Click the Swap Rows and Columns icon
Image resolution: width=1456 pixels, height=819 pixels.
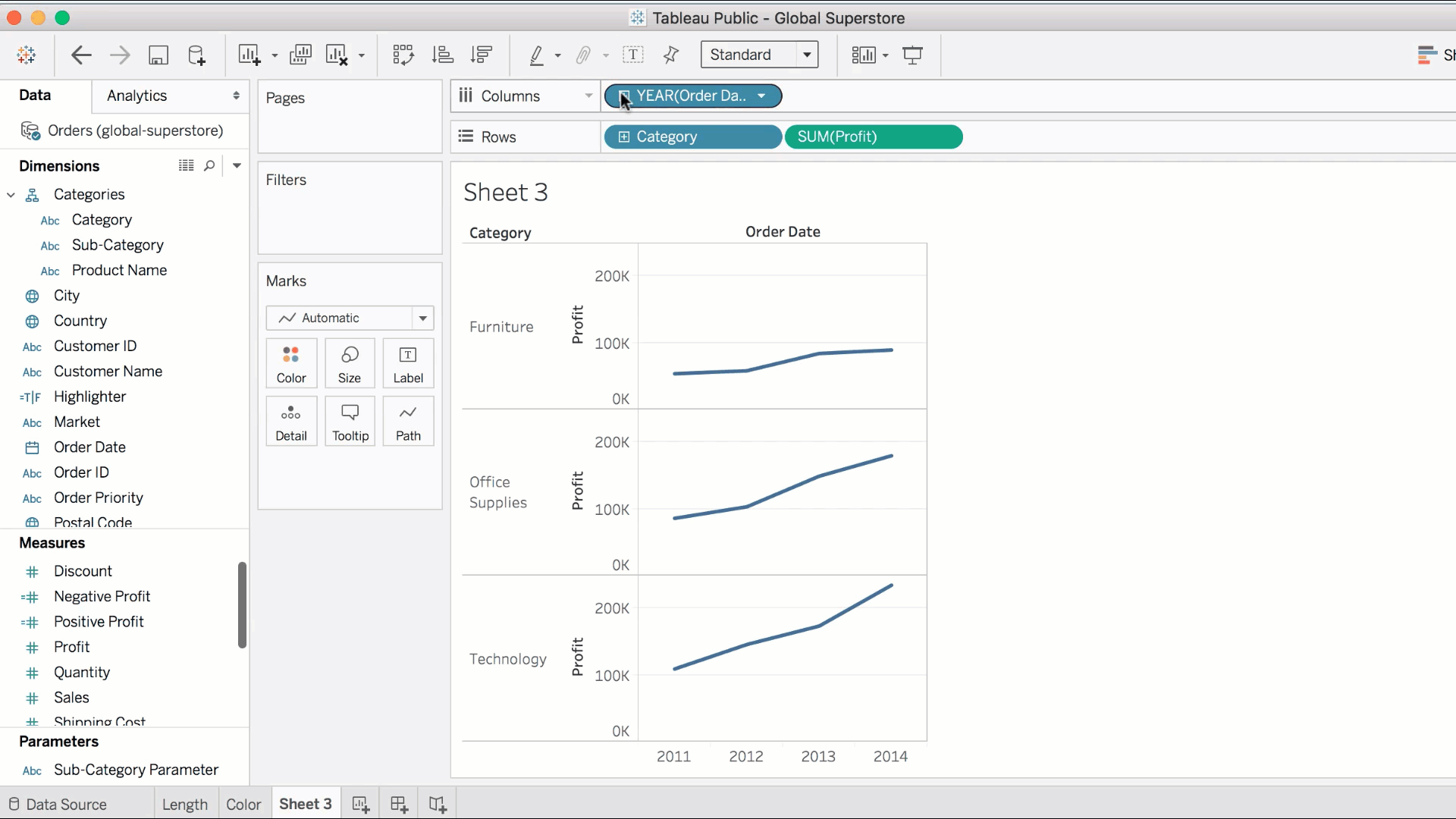point(403,55)
